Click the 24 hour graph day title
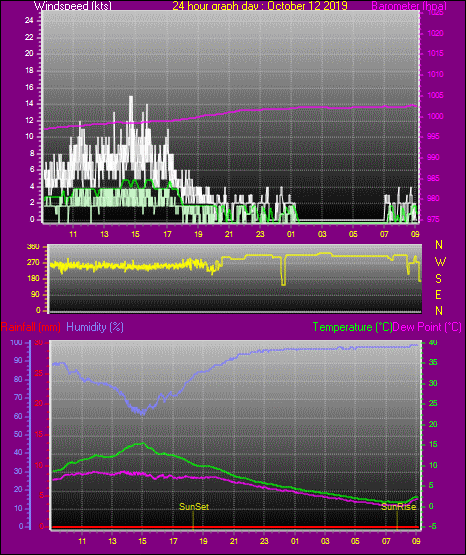Image resolution: width=466 pixels, height=555 pixels. click(260, 5)
